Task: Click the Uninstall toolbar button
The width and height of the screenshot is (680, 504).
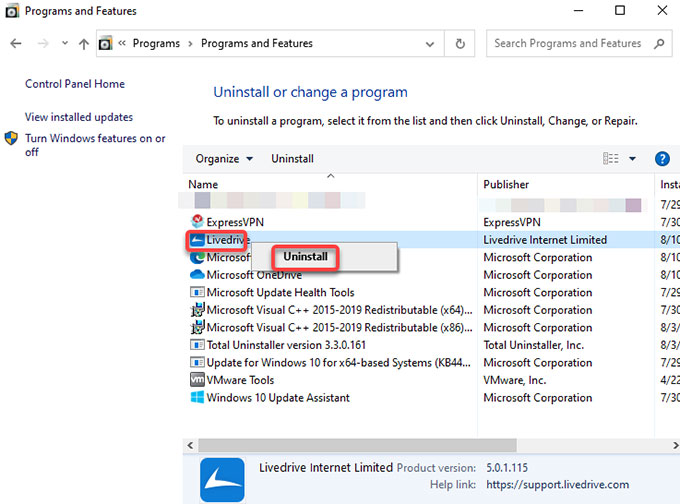Action: tap(292, 159)
